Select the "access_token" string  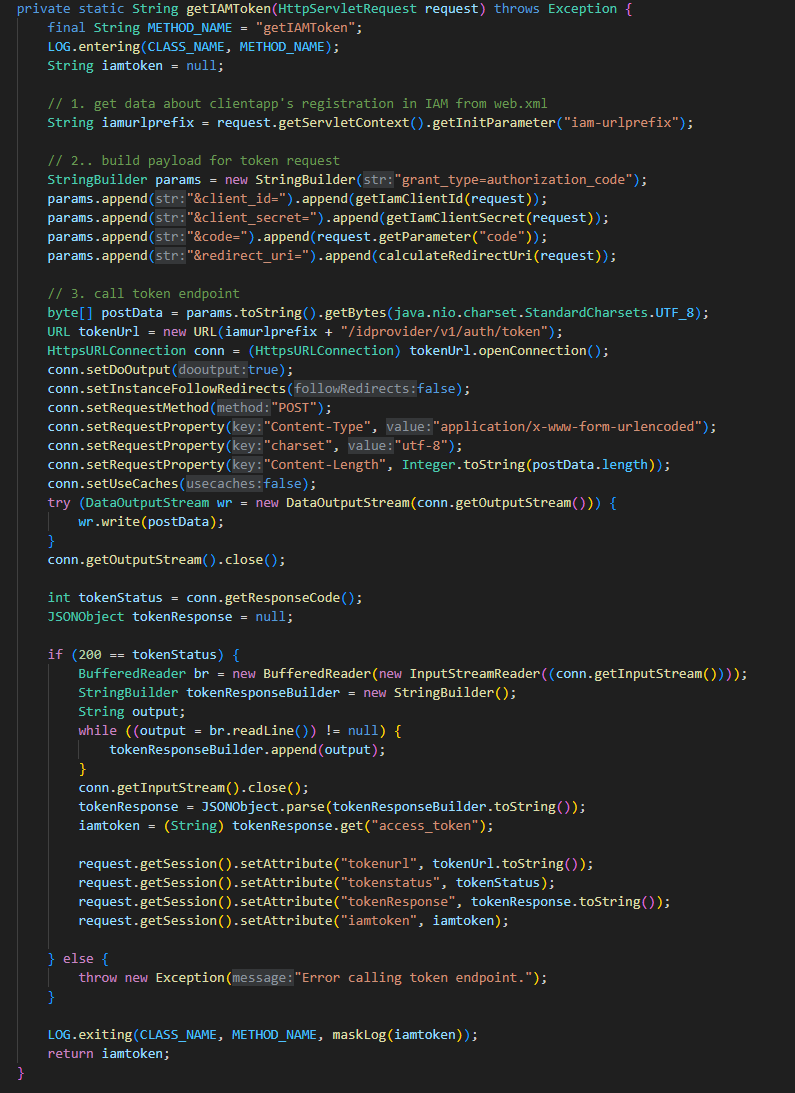tap(425, 825)
